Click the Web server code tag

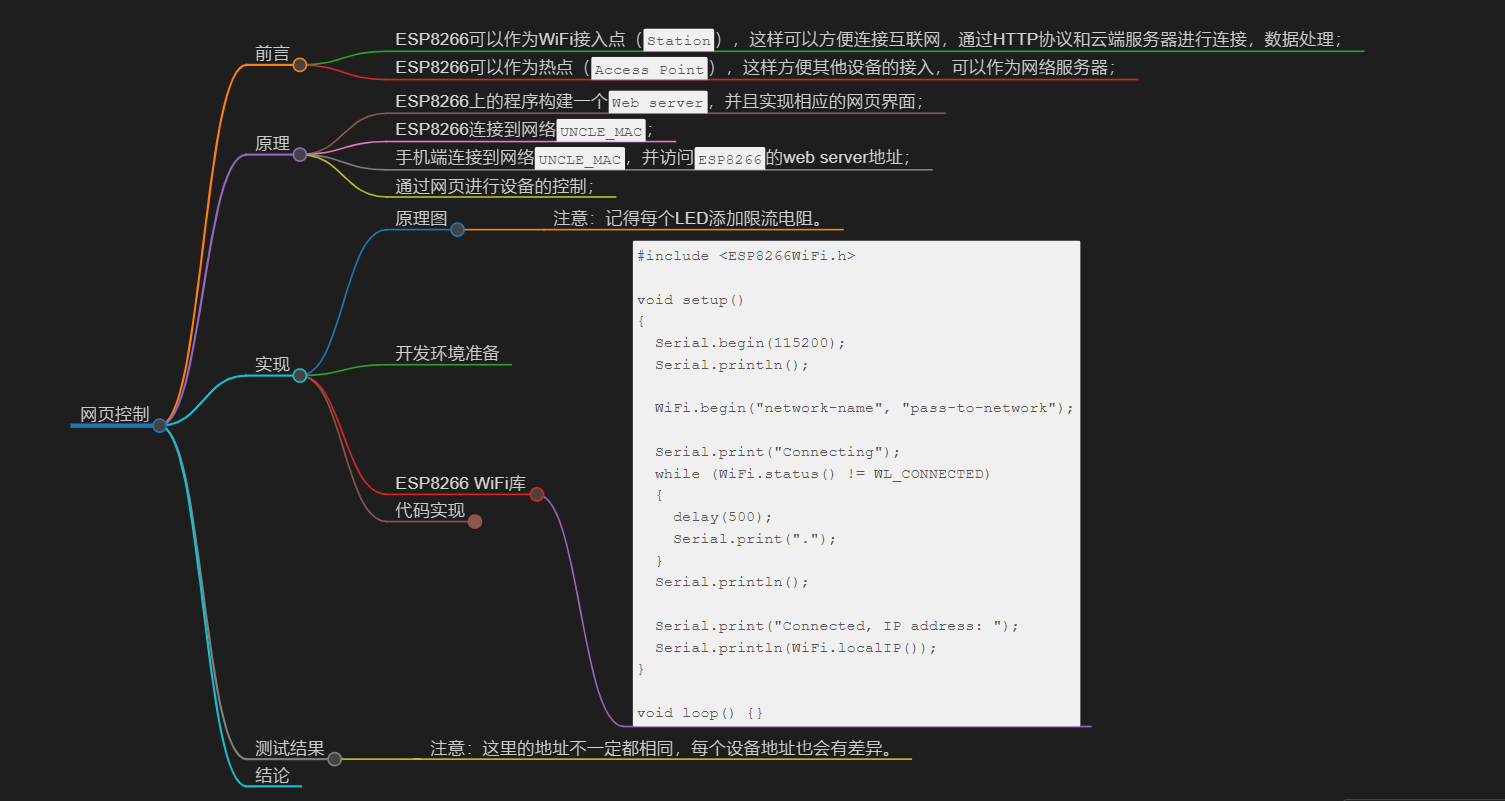click(657, 102)
